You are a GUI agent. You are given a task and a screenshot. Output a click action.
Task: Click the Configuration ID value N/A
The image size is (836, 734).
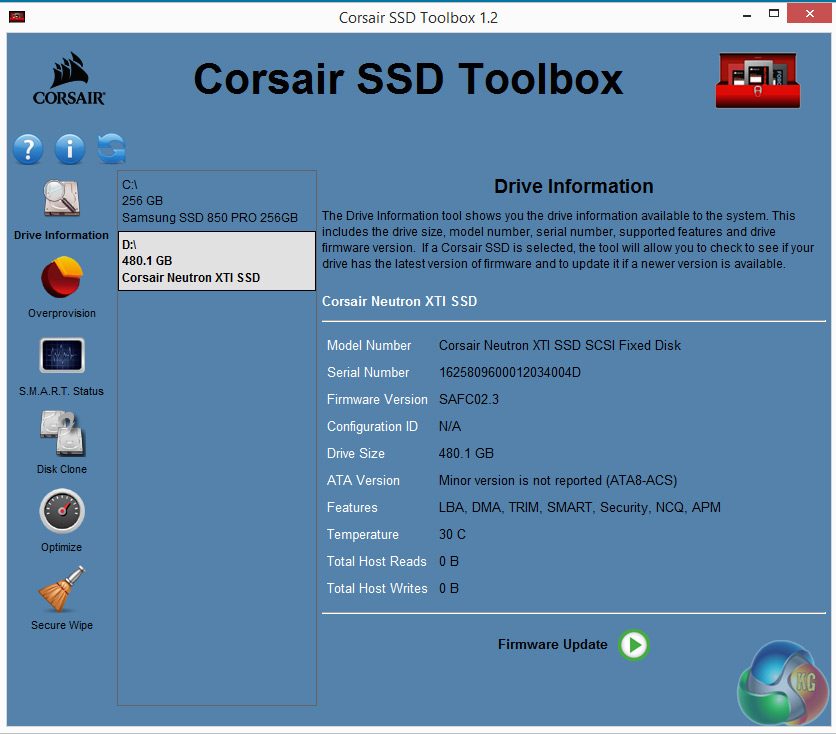pyautogui.click(x=450, y=426)
